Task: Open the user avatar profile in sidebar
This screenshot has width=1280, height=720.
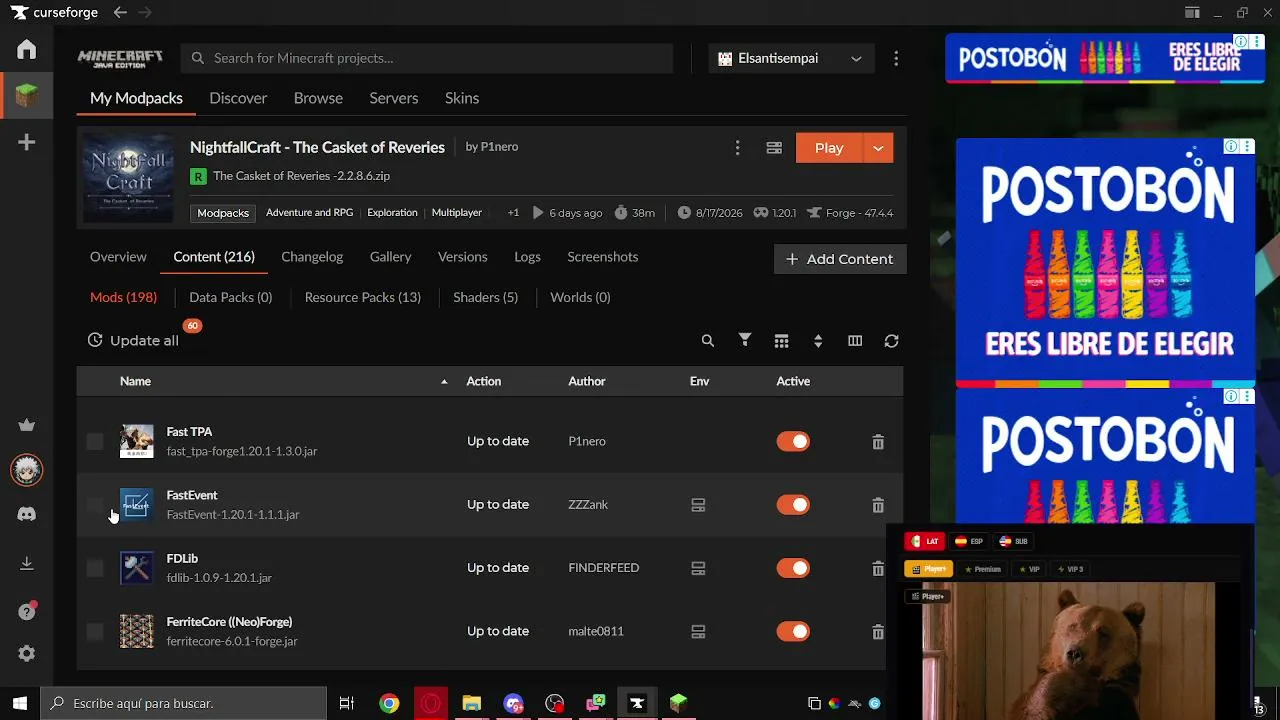Action: (x=27, y=470)
